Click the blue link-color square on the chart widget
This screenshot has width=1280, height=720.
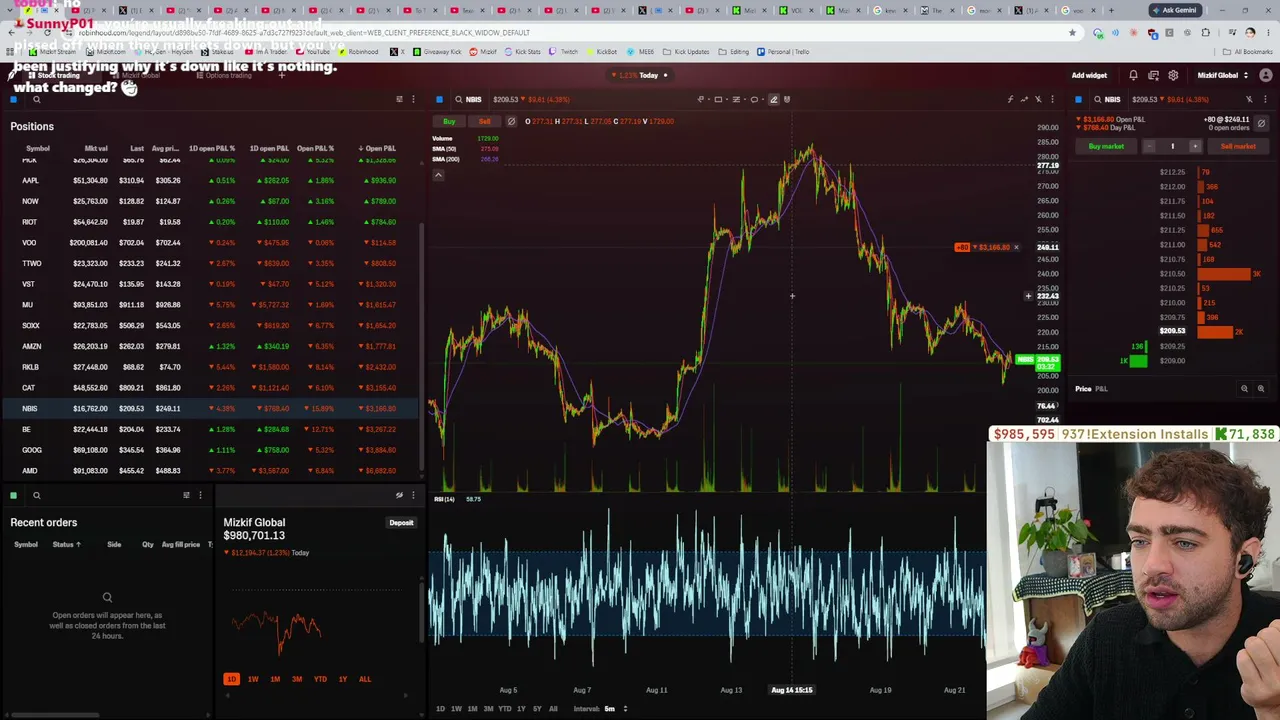click(439, 99)
